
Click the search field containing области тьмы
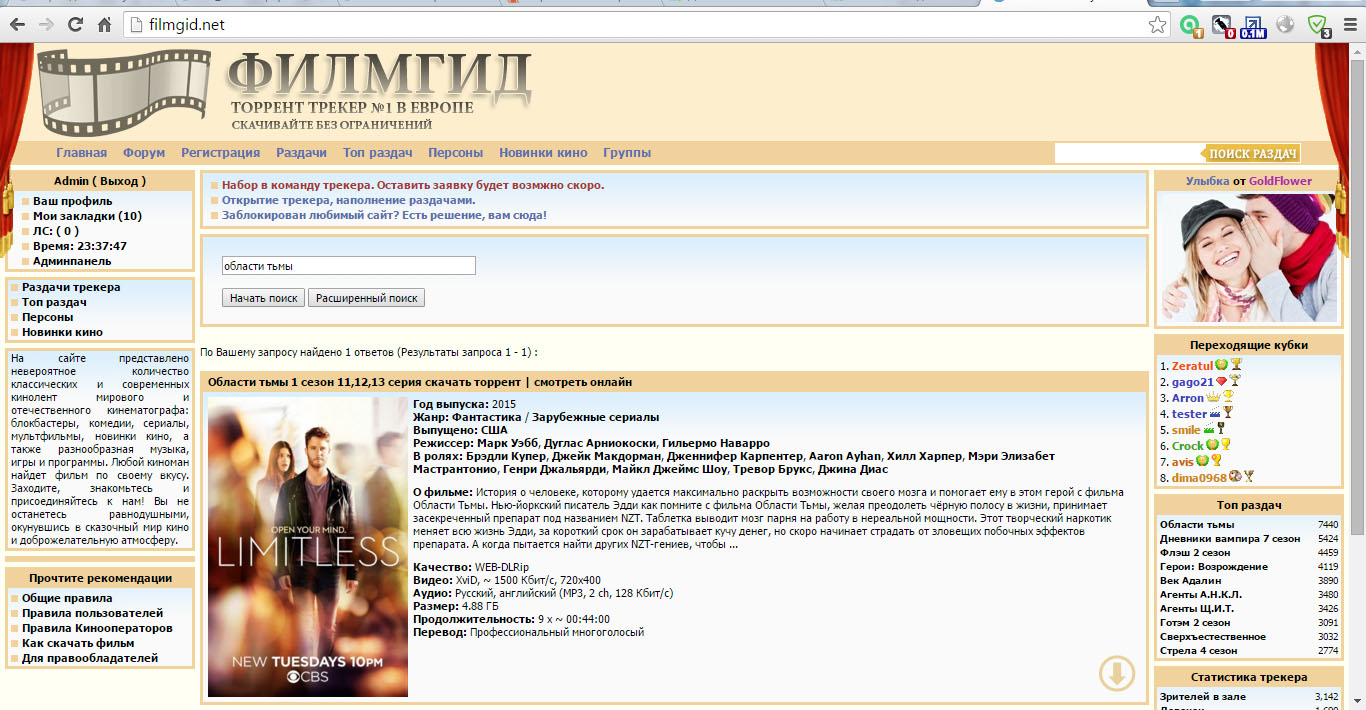[x=348, y=266]
